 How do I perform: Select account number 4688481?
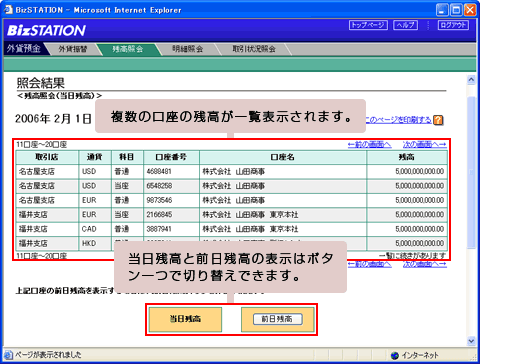(159, 172)
